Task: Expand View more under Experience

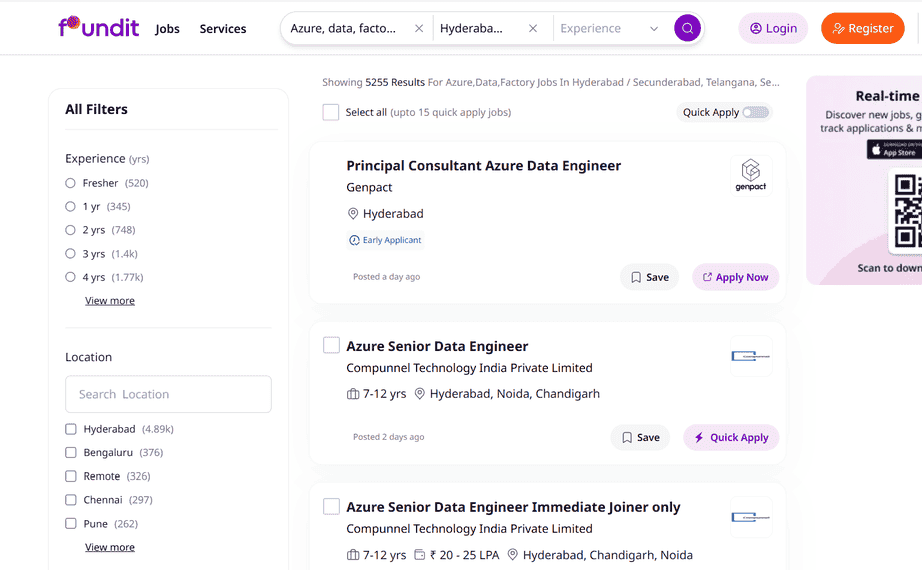Action: [110, 301]
